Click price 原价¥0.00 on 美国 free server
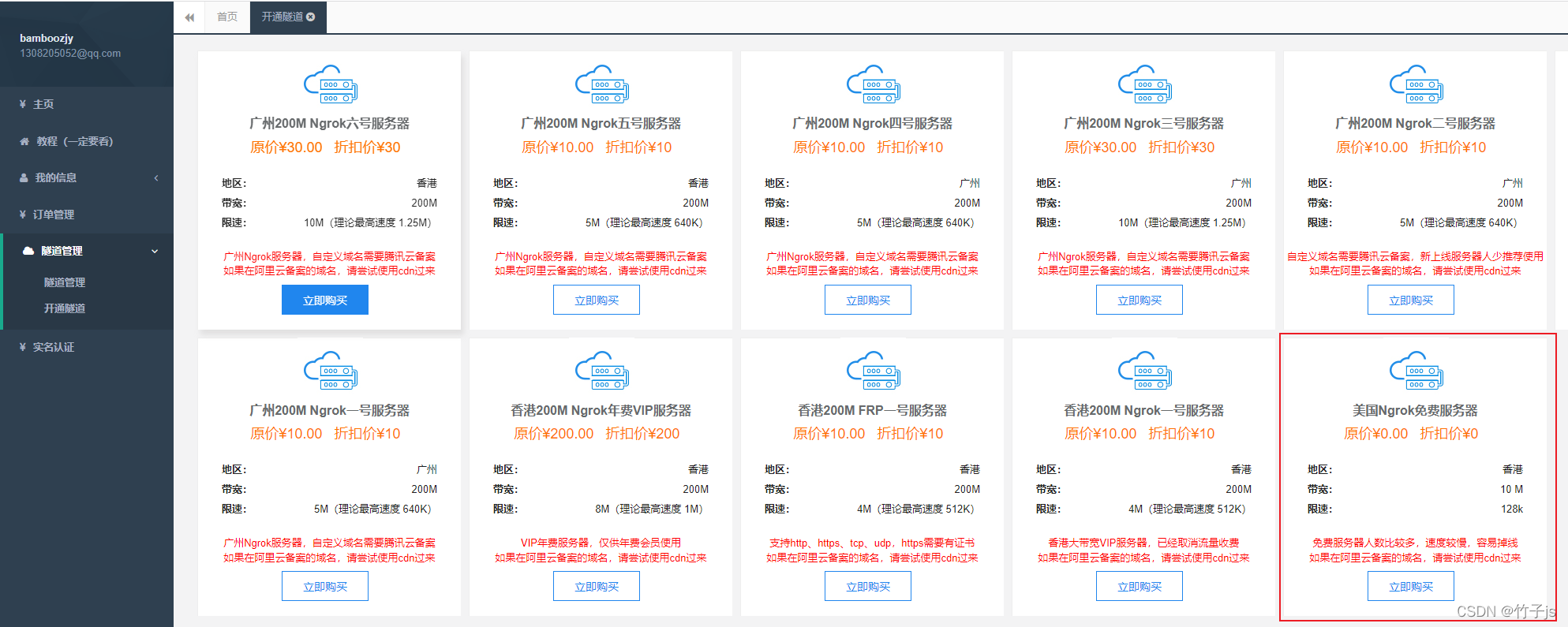The image size is (1568, 627). point(1375,434)
